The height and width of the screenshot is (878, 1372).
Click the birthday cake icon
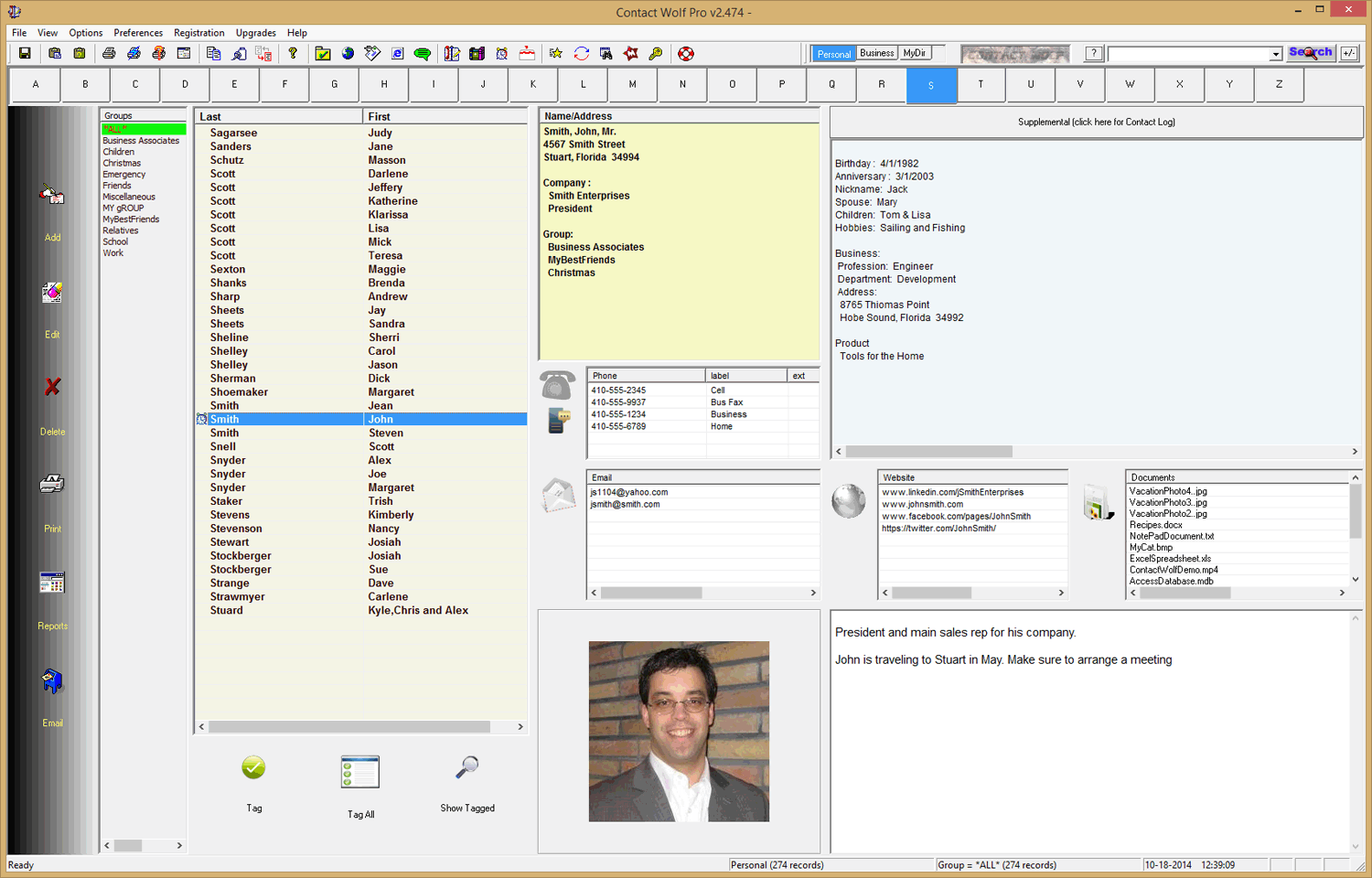527,54
